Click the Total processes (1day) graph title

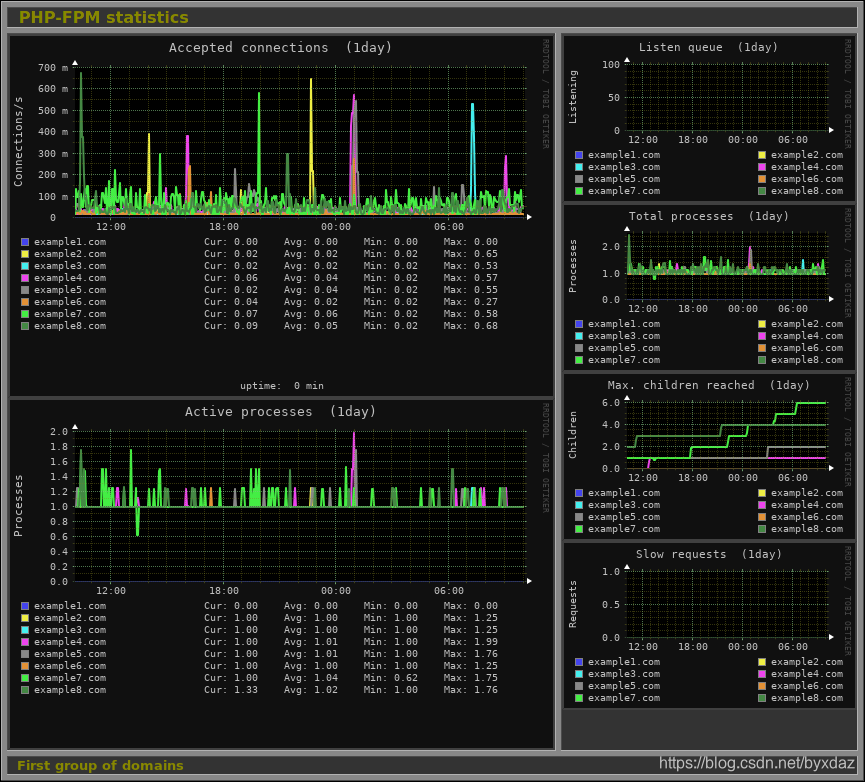click(708, 216)
